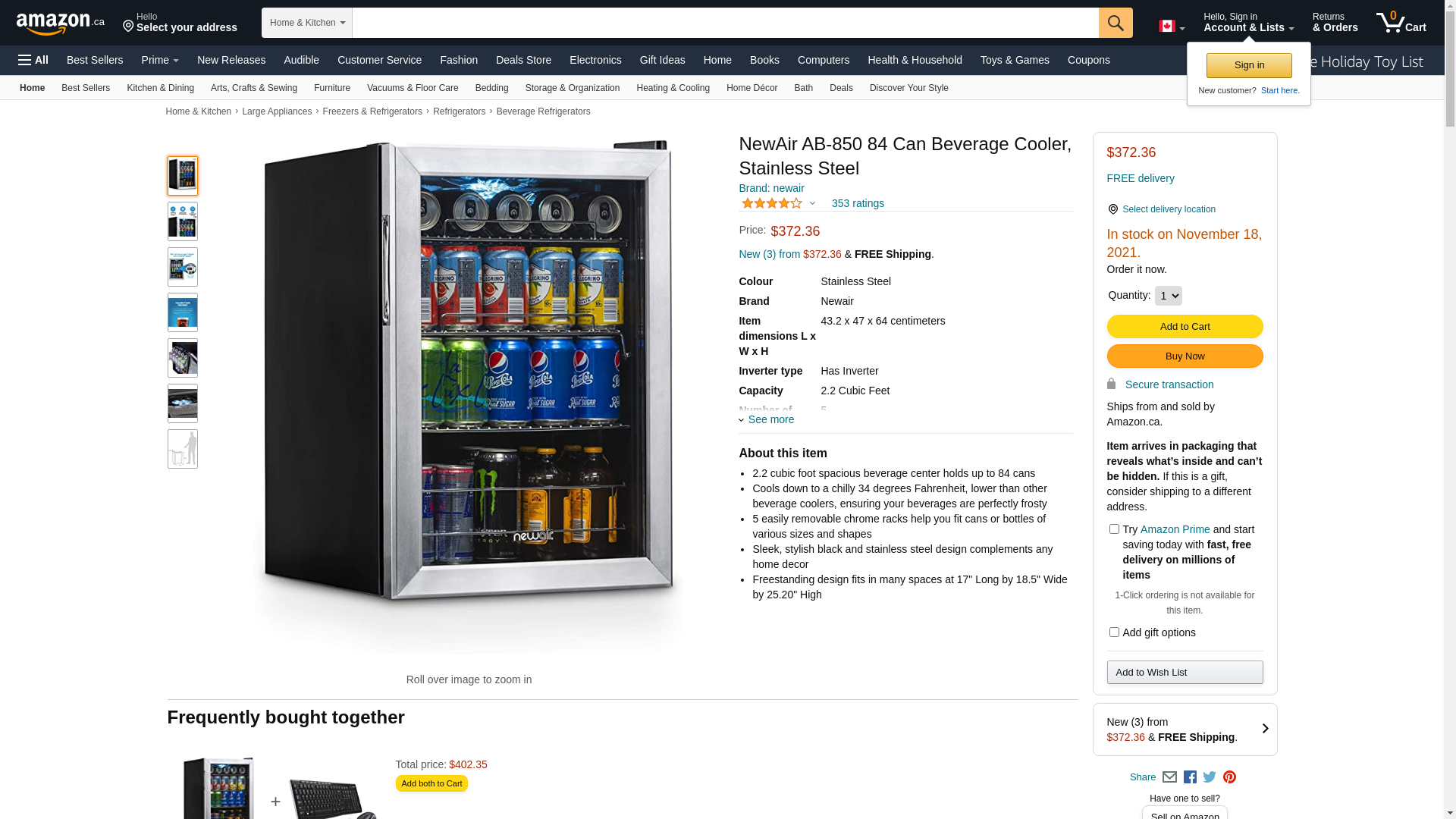Image resolution: width=1456 pixels, height=819 pixels.
Task: Select the second product thumbnail image
Action: point(183,221)
